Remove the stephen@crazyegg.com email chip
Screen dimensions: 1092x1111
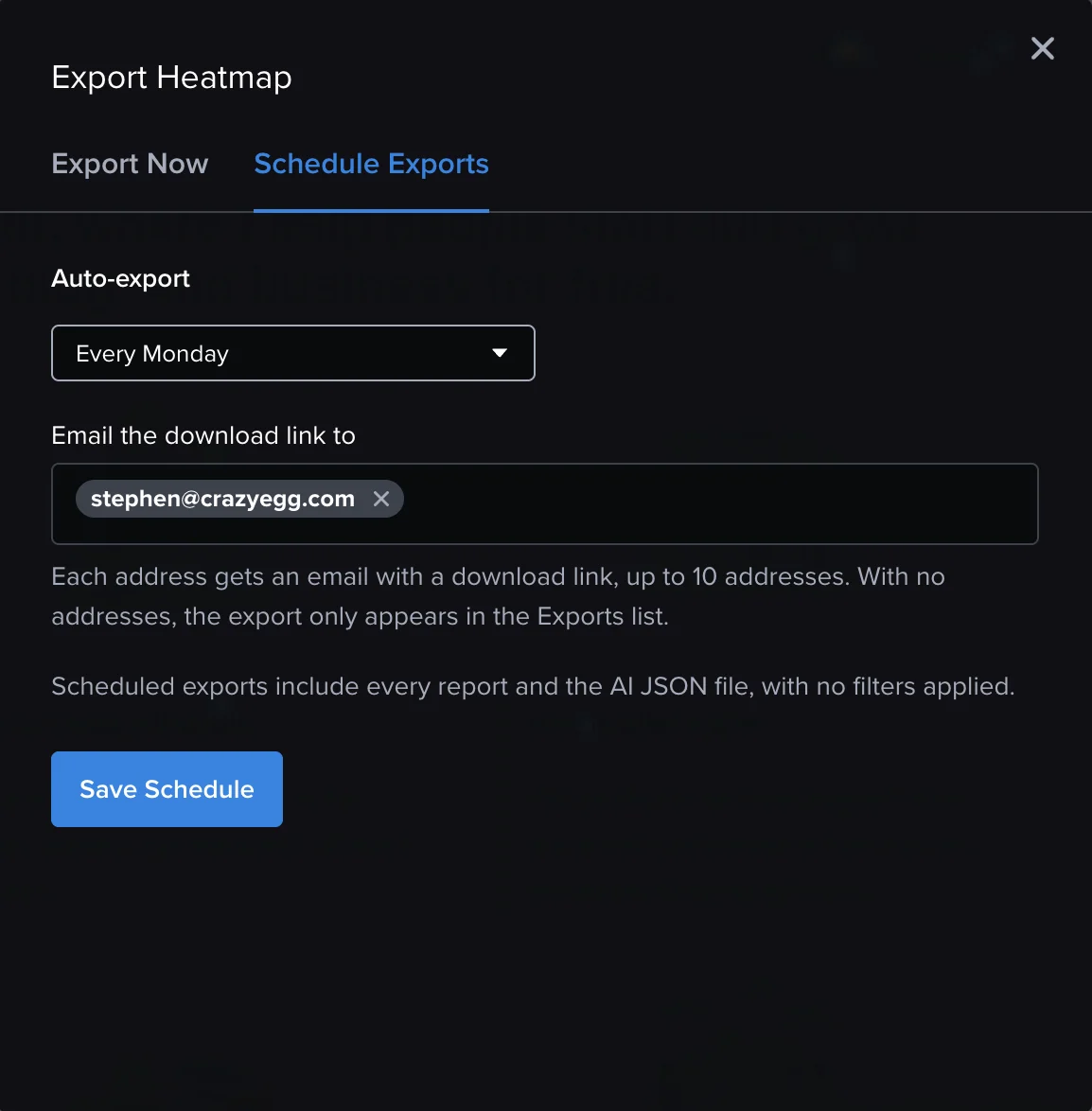coord(381,499)
